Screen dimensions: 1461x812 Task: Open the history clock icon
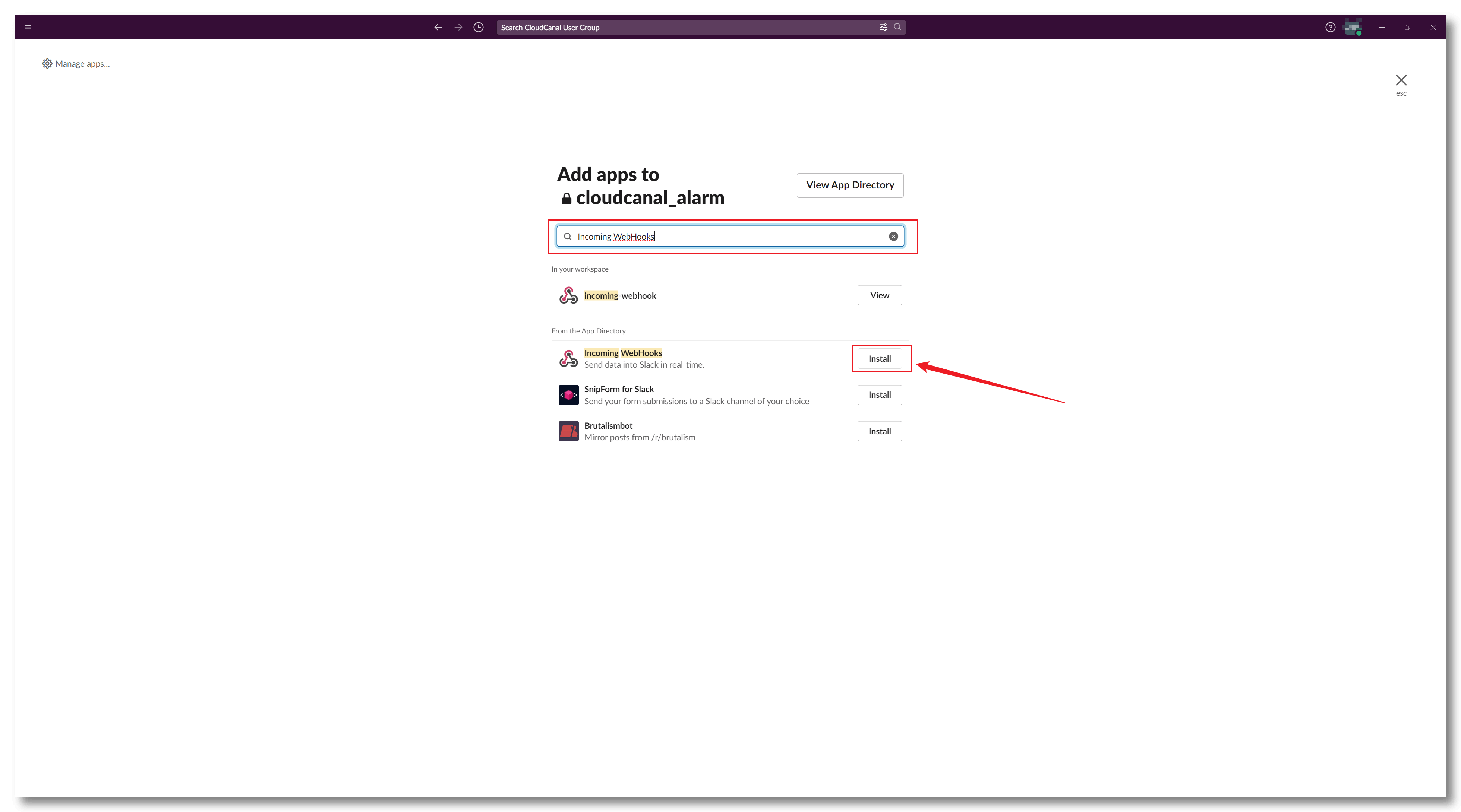point(479,27)
